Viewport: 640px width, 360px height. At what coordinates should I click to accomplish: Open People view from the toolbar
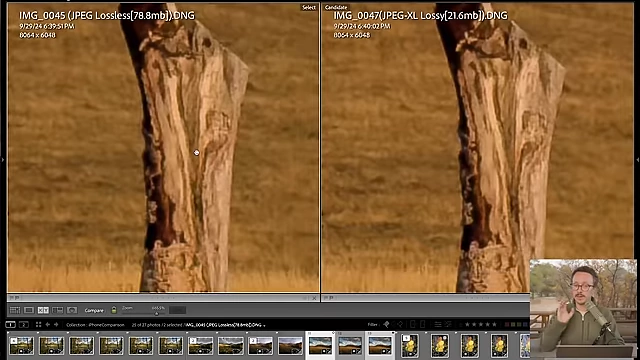click(x=72, y=310)
